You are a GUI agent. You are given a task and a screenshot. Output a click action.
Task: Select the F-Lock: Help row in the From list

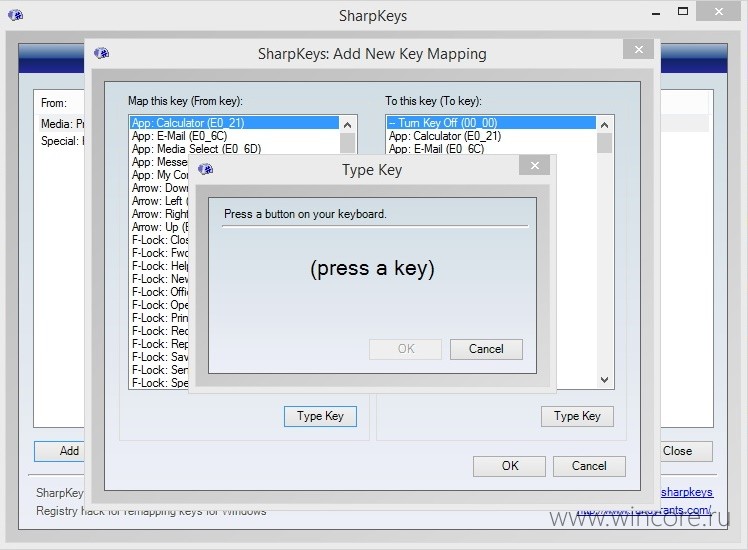pyautogui.click(x=159, y=266)
